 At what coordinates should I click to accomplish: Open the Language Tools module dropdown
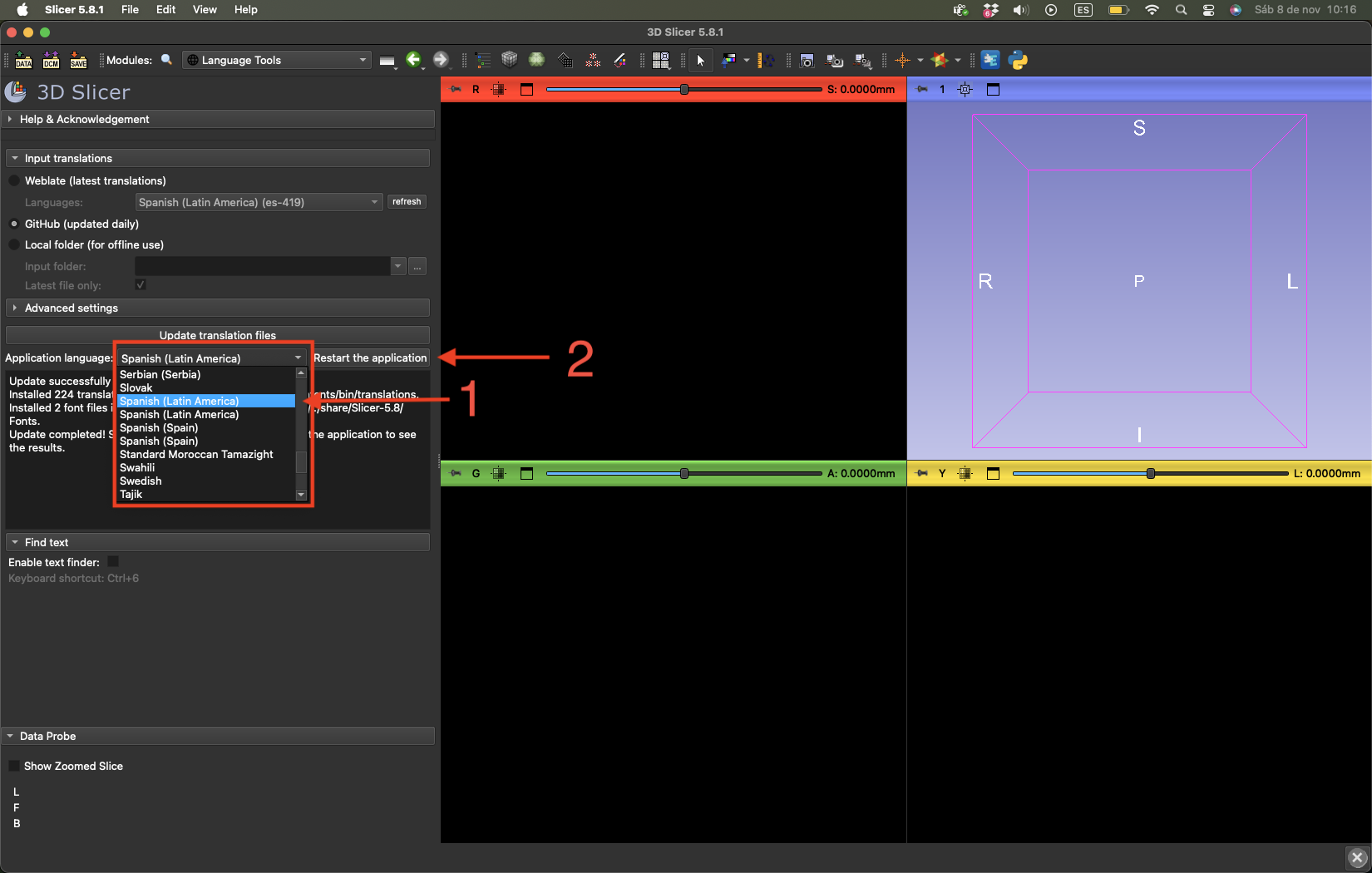[276, 60]
